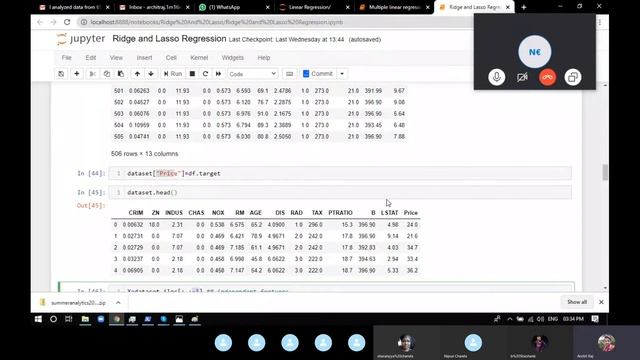
Task: Expand the Commit dropdown arrow
Action: pos(342,74)
